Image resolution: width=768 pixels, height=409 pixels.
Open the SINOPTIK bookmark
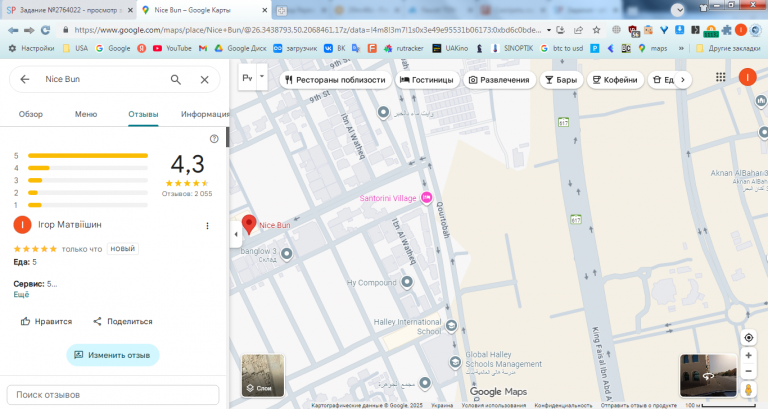point(513,48)
